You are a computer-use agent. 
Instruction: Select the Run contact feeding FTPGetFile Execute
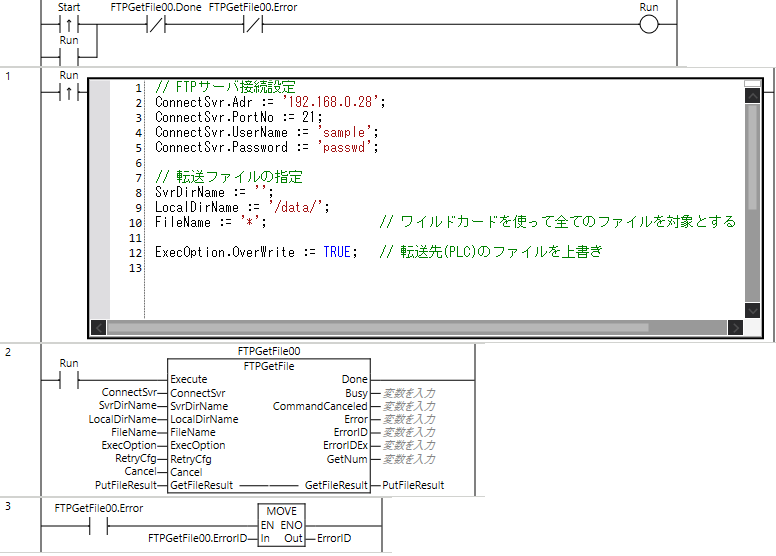click(x=69, y=380)
